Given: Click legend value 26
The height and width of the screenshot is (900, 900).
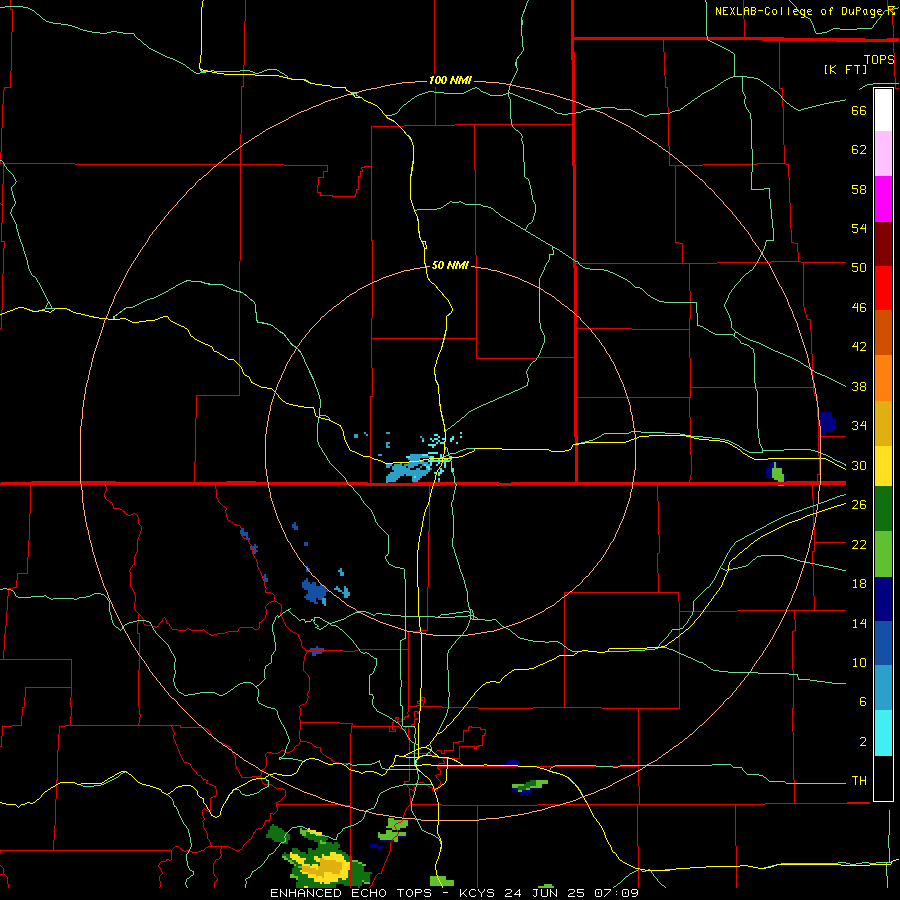Looking at the screenshot, I should tap(859, 505).
